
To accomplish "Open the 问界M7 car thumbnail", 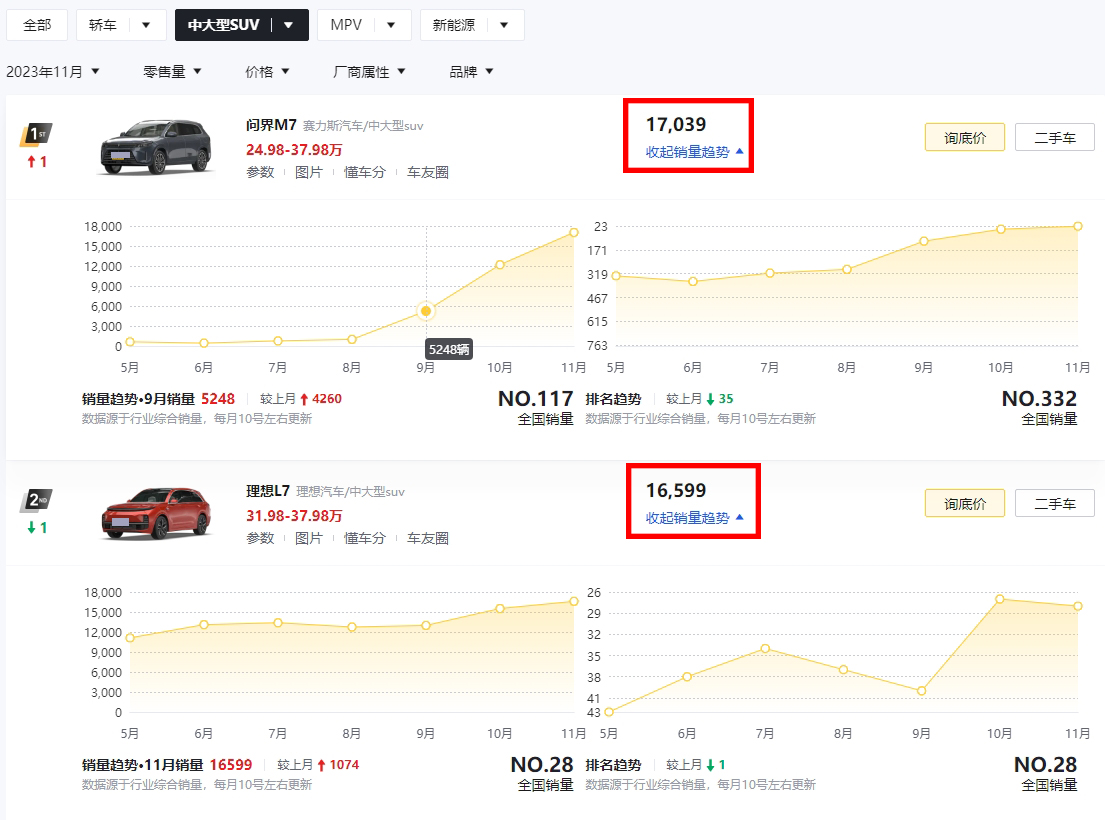I will [156, 147].
